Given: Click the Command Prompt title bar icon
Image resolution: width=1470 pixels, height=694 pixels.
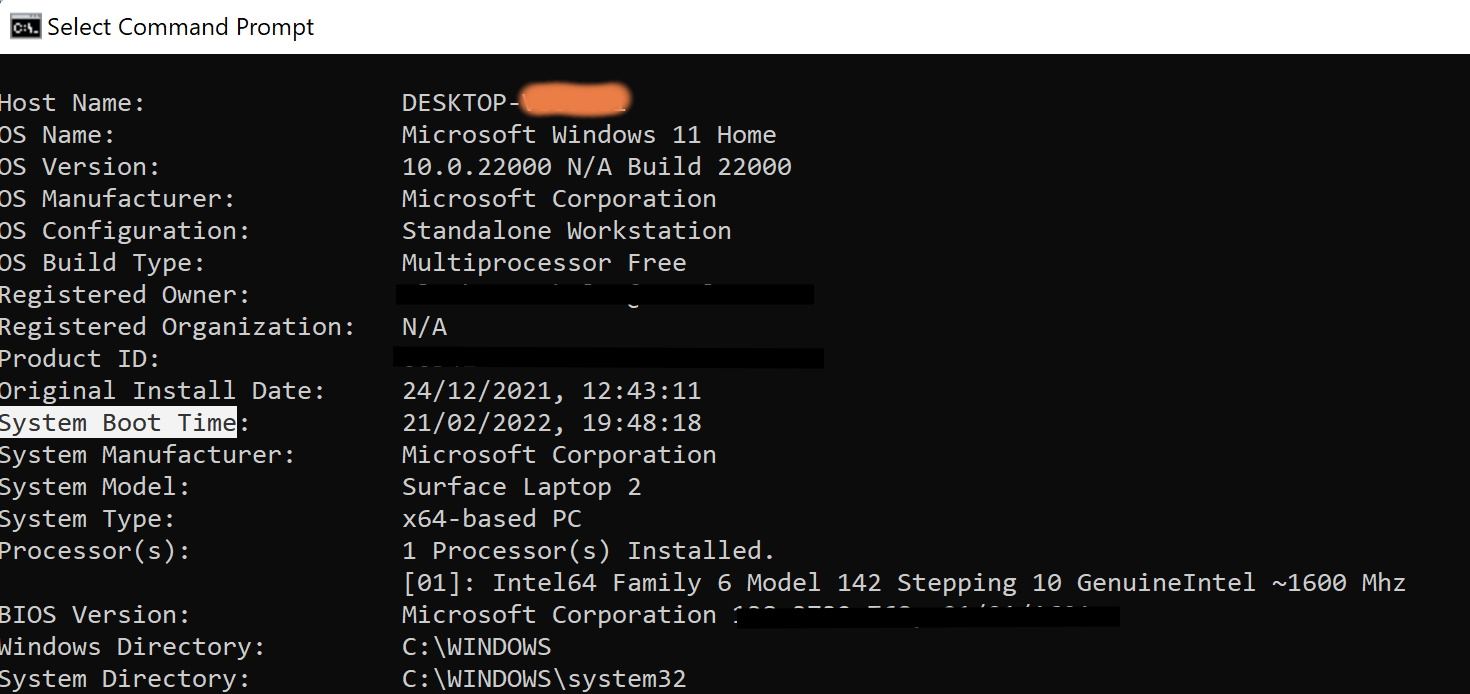Looking at the screenshot, I should (25, 27).
